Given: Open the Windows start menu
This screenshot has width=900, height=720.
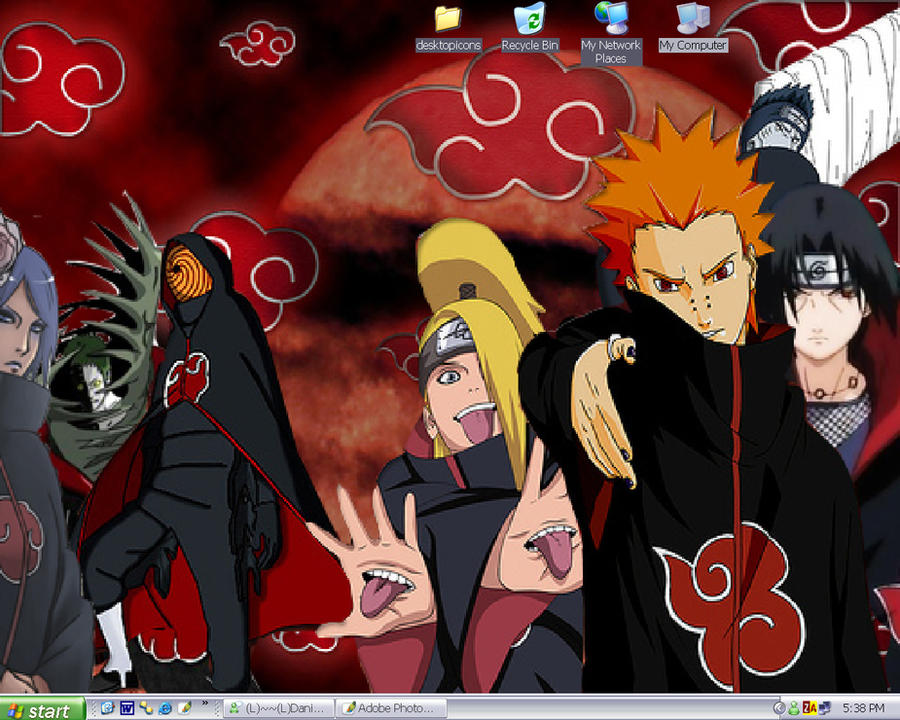Looking at the screenshot, I should click(x=42, y=710).
